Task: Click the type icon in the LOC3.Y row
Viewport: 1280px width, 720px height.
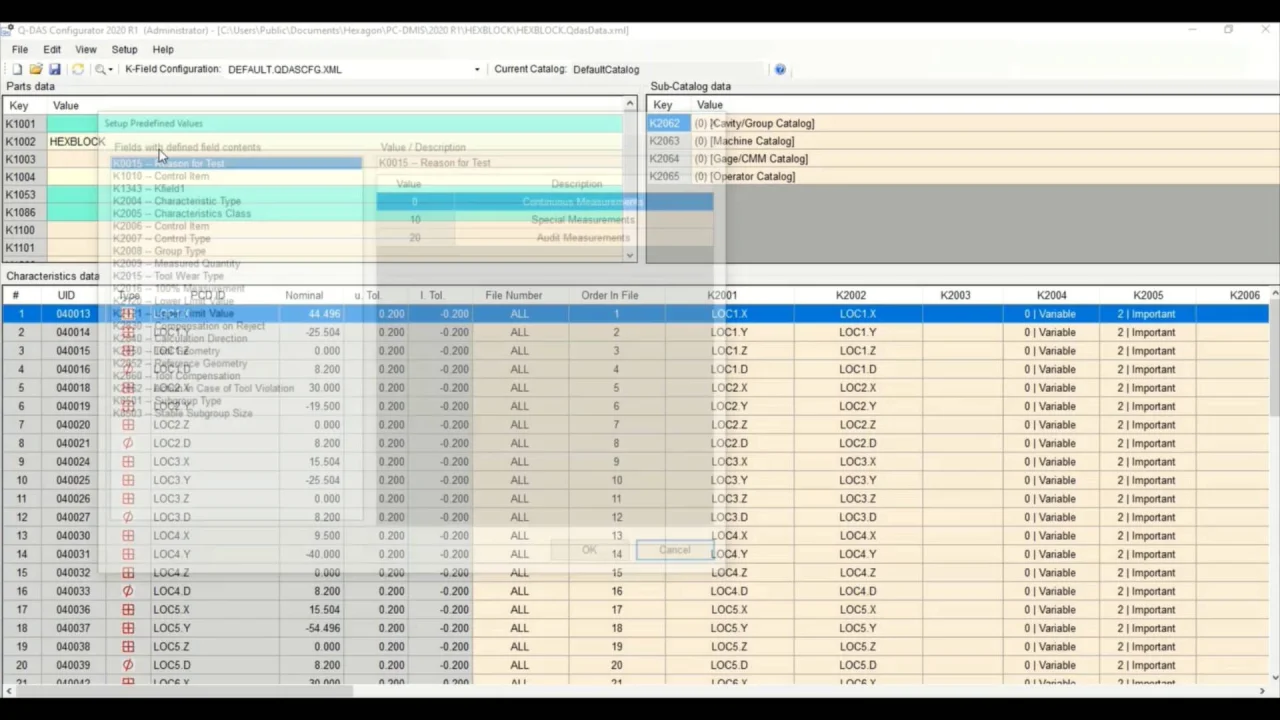Action: 127,480
